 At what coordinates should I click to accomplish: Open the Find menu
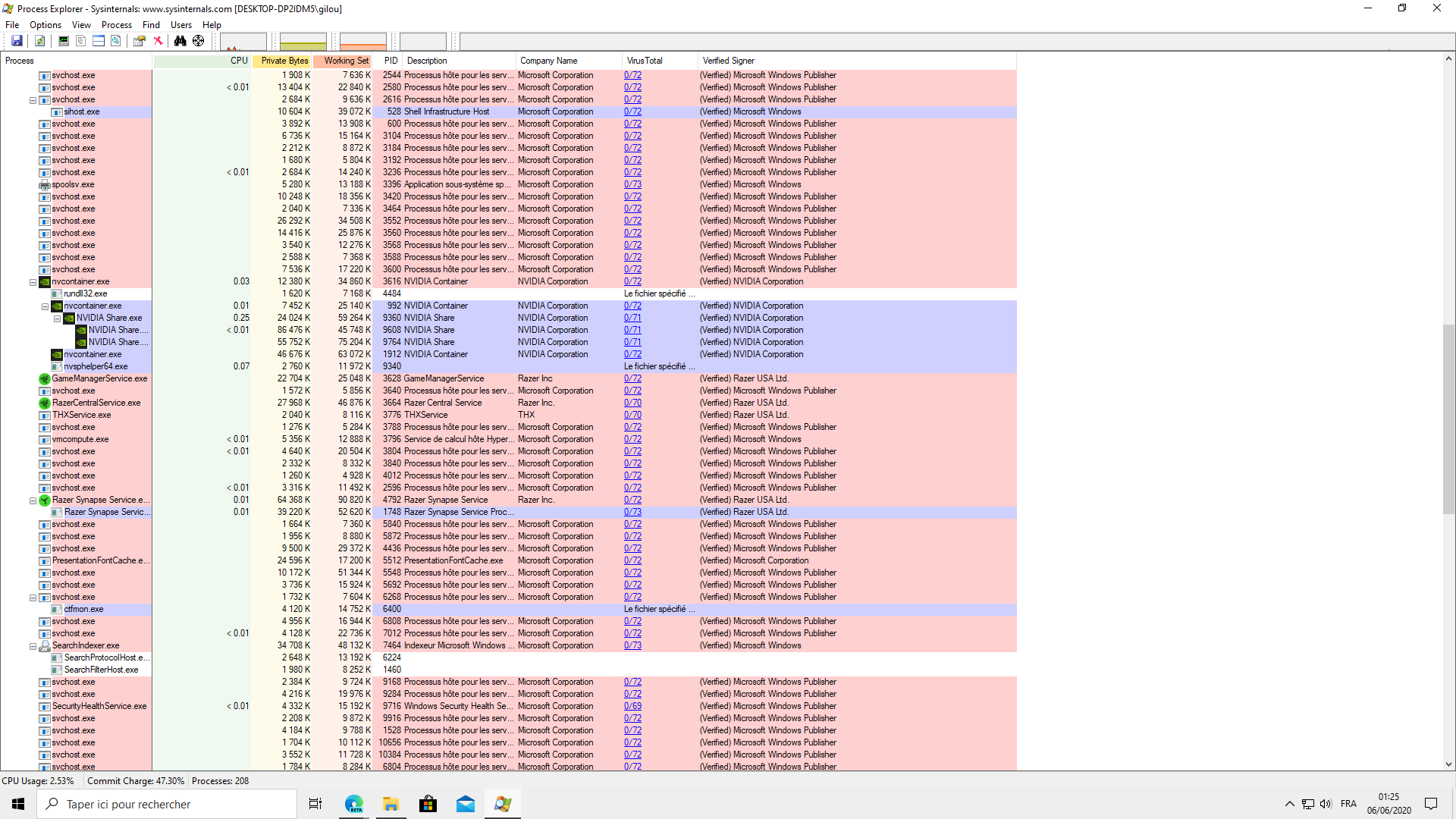(151, 25)
